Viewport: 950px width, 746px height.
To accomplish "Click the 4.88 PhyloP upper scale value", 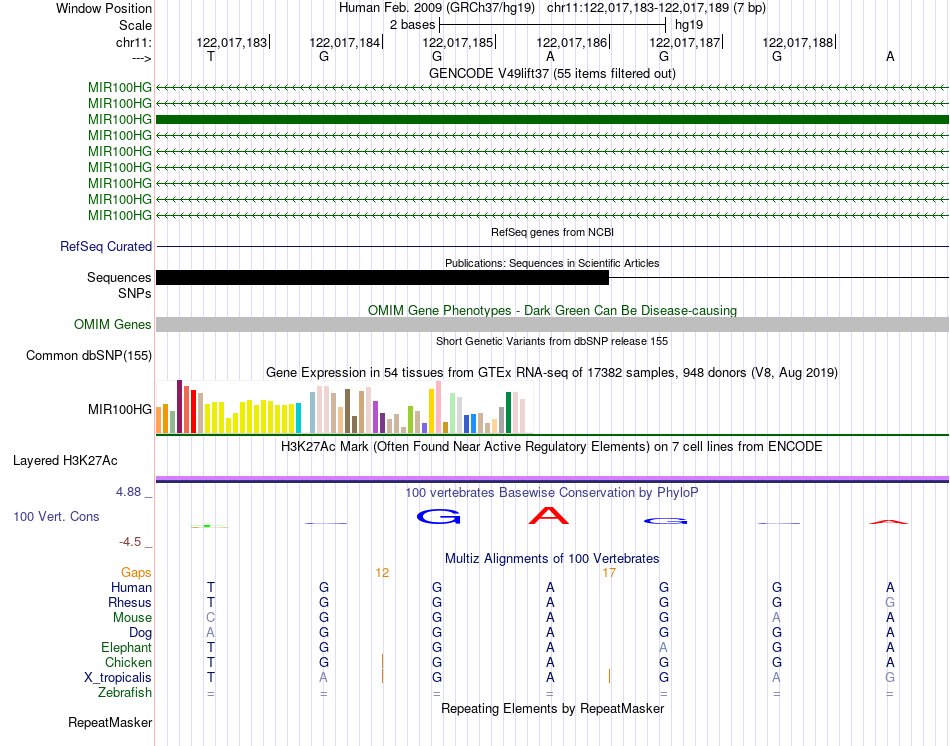I will tap(128, 492).
